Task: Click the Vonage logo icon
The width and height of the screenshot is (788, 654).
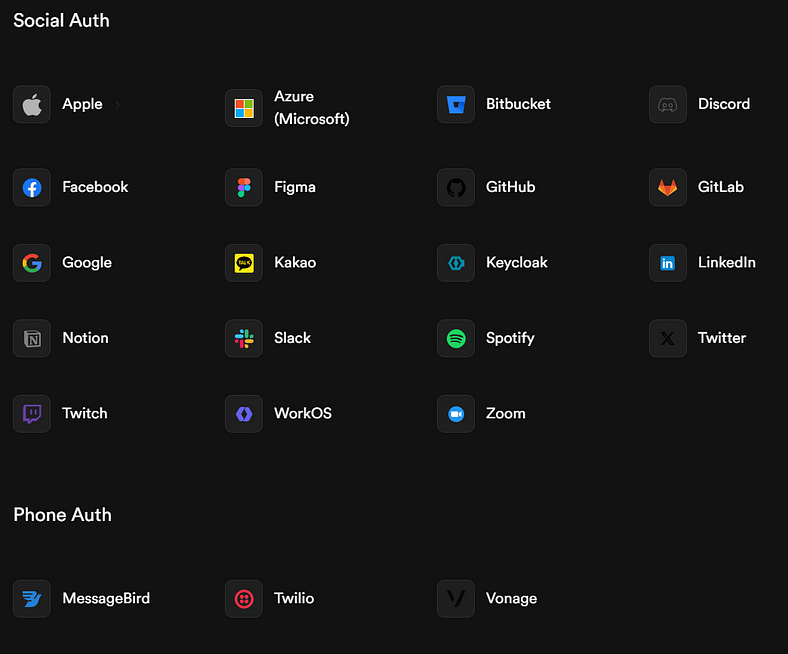Action: (456, 599)
